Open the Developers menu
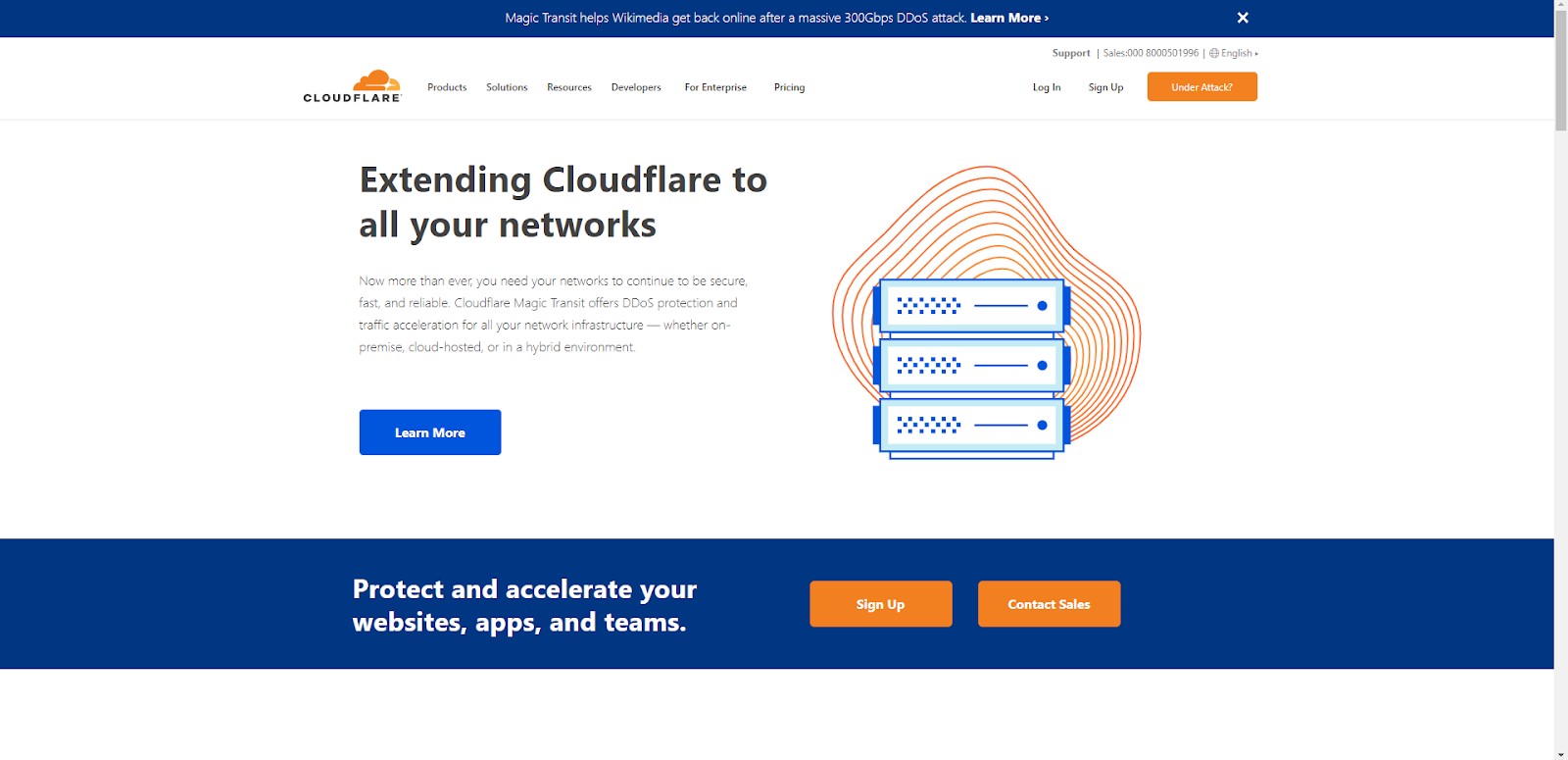The height and width of the screenshot is (760, 1568). click(x=636, y=87)
